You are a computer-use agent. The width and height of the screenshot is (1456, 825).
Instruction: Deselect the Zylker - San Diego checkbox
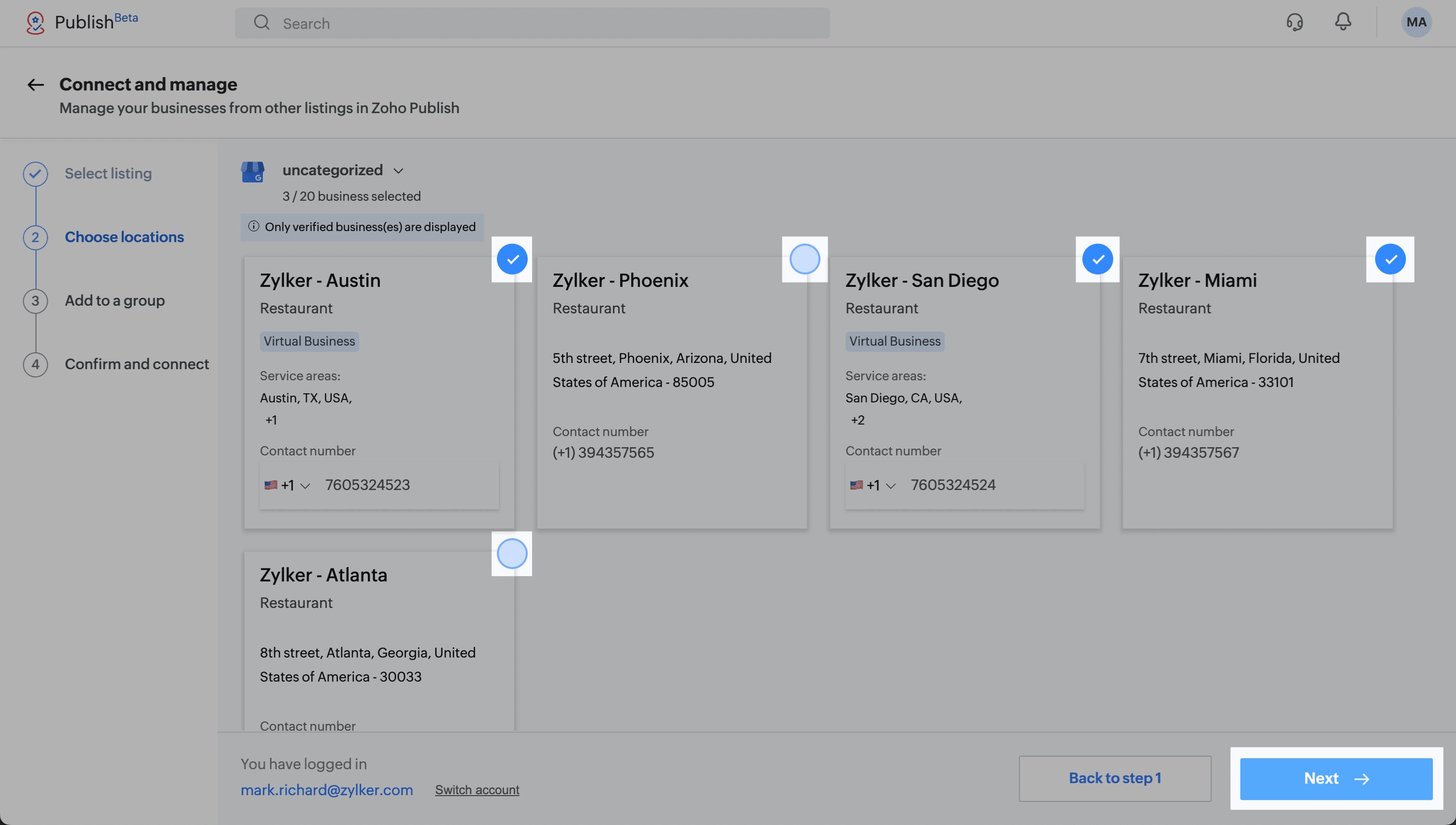(1098, 259)
